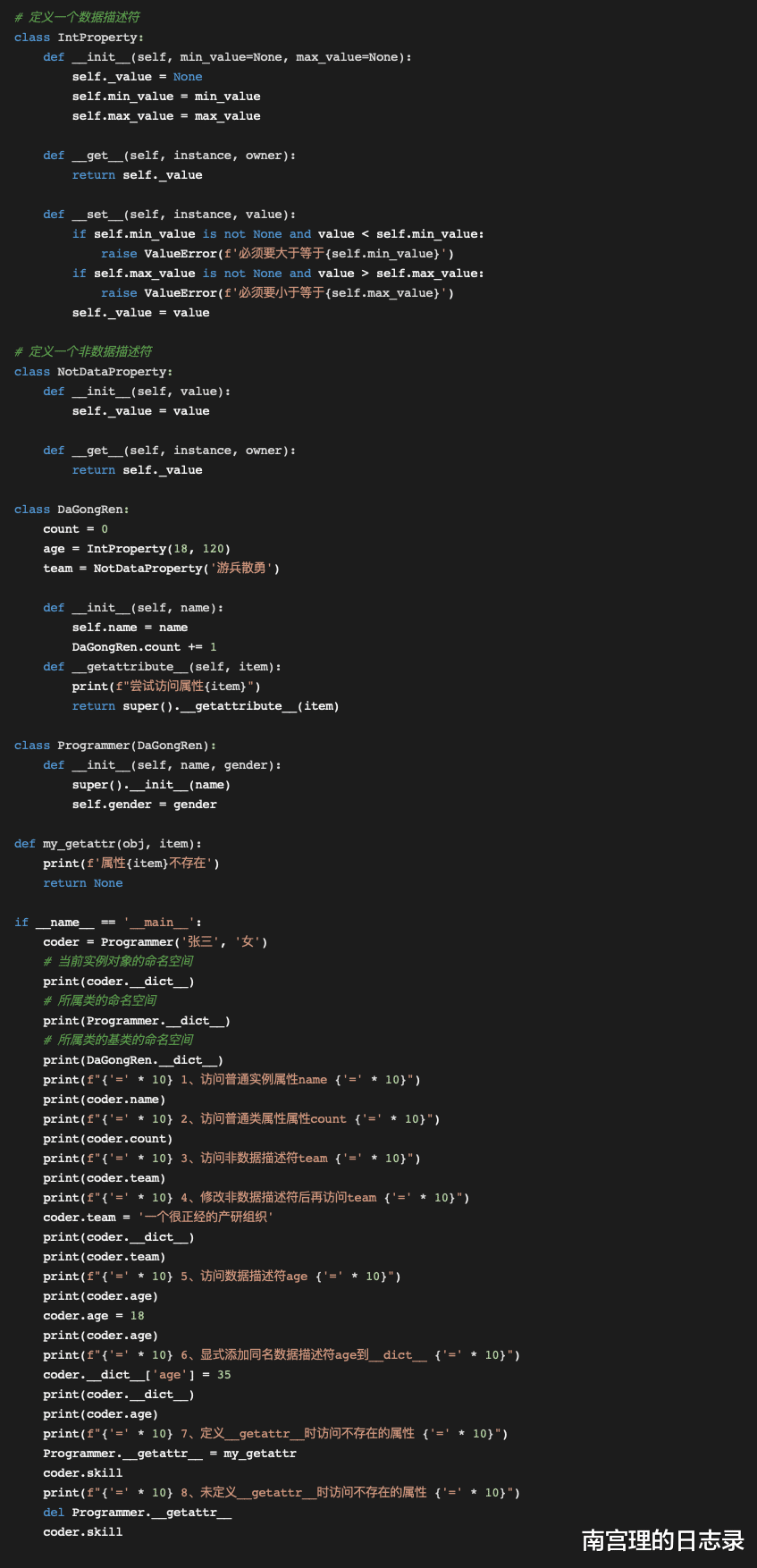Click 'def __getattribute__(self, item):' line
This screenshot has width=757, height=1568.
pos(163,667)
